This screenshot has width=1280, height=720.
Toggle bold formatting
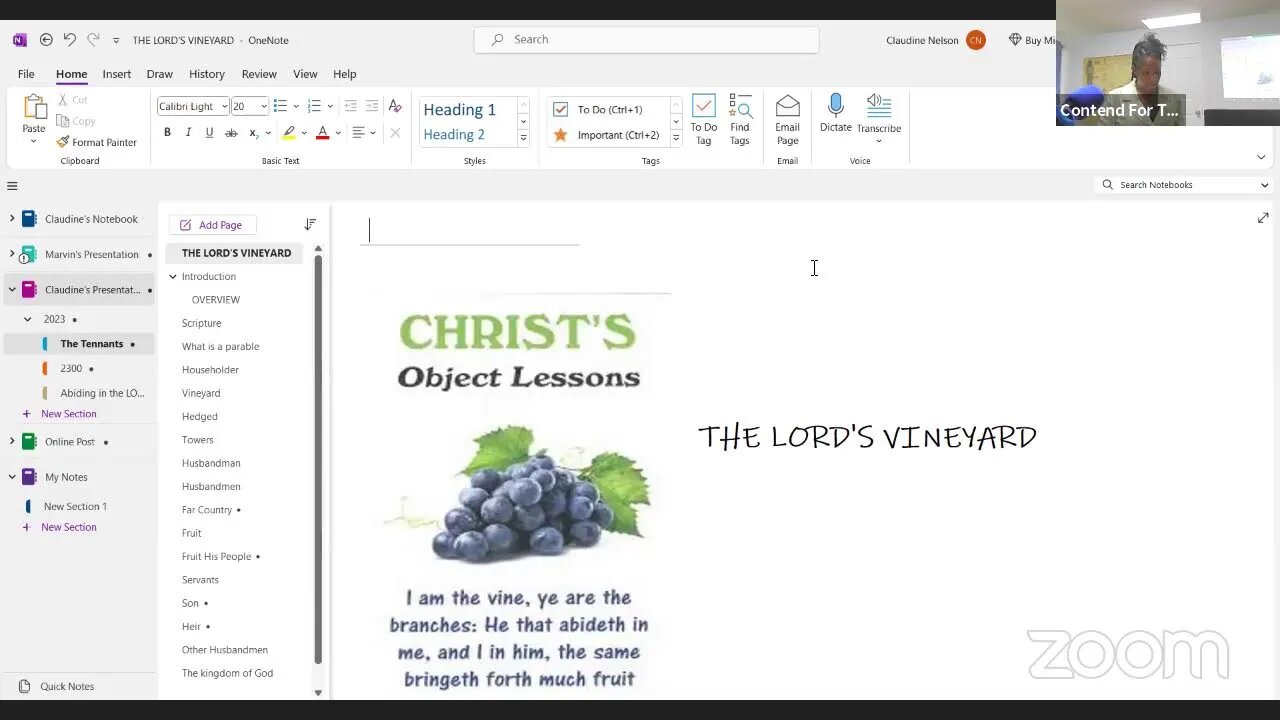[167, 132]
